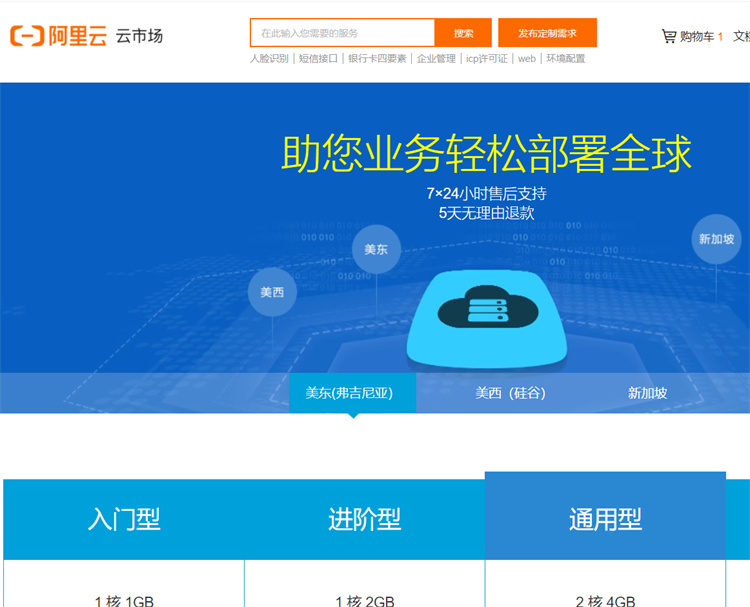Click the 新加坡 map bubble
750x607 pixels.
point(716,239)
